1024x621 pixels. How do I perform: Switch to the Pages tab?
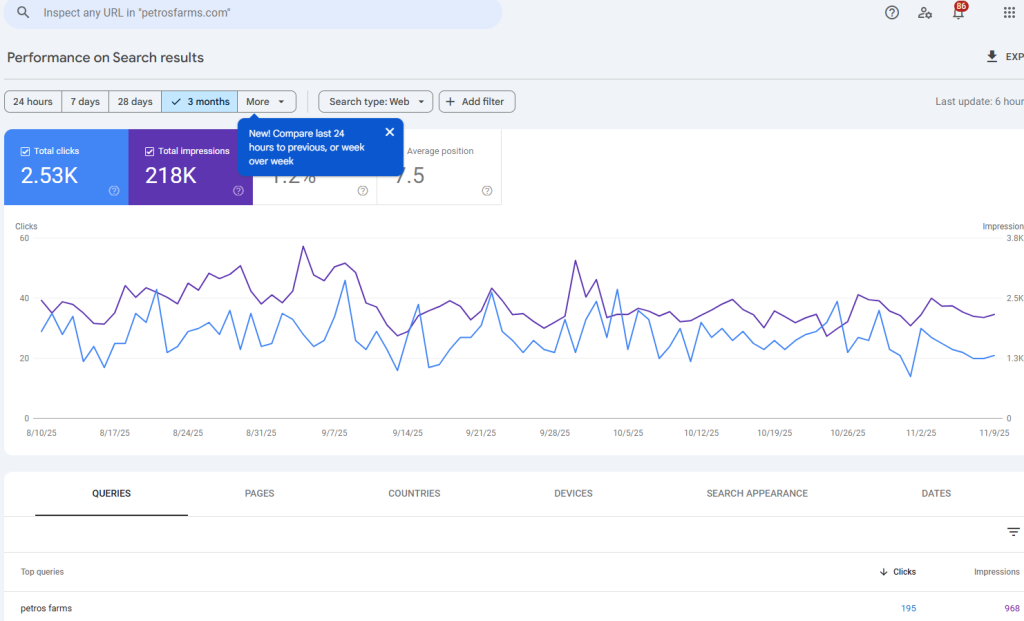pyautogui.click(x=259, y=493)
